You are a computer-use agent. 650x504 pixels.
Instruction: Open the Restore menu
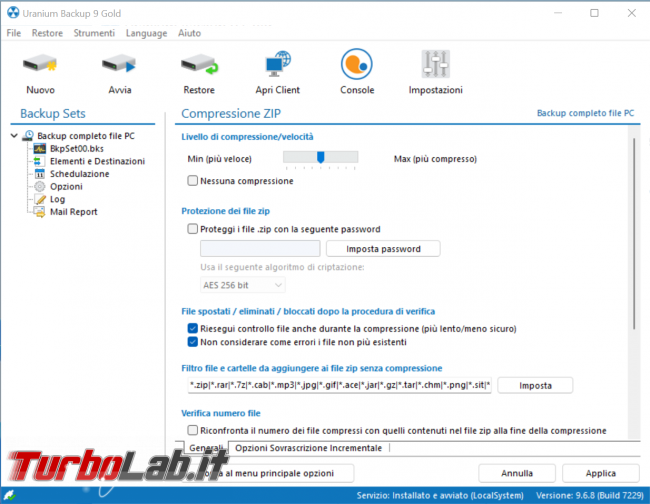pyautogui.click(x=47, y=33)
